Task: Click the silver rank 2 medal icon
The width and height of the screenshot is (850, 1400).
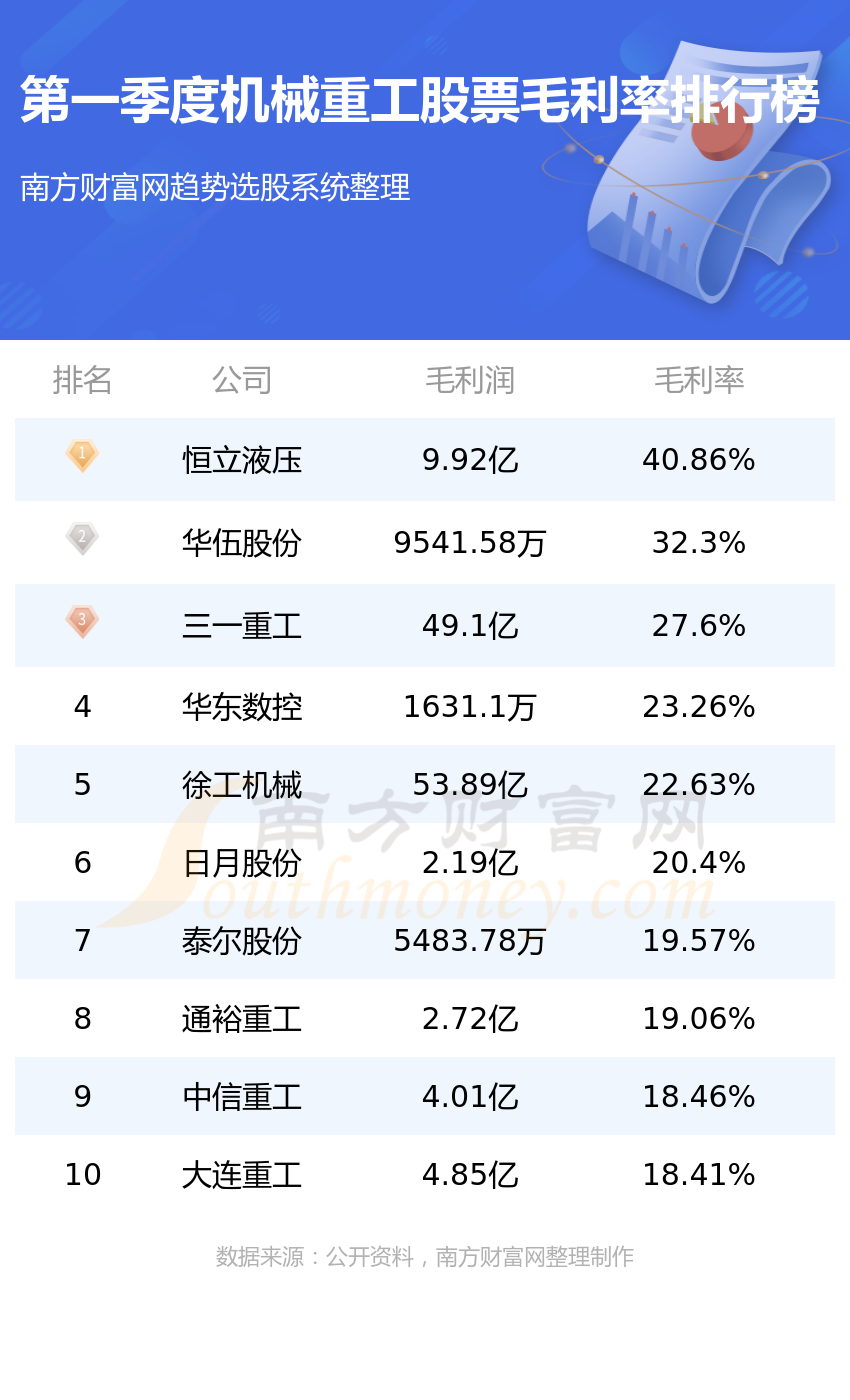Action: tap(82, 538)
